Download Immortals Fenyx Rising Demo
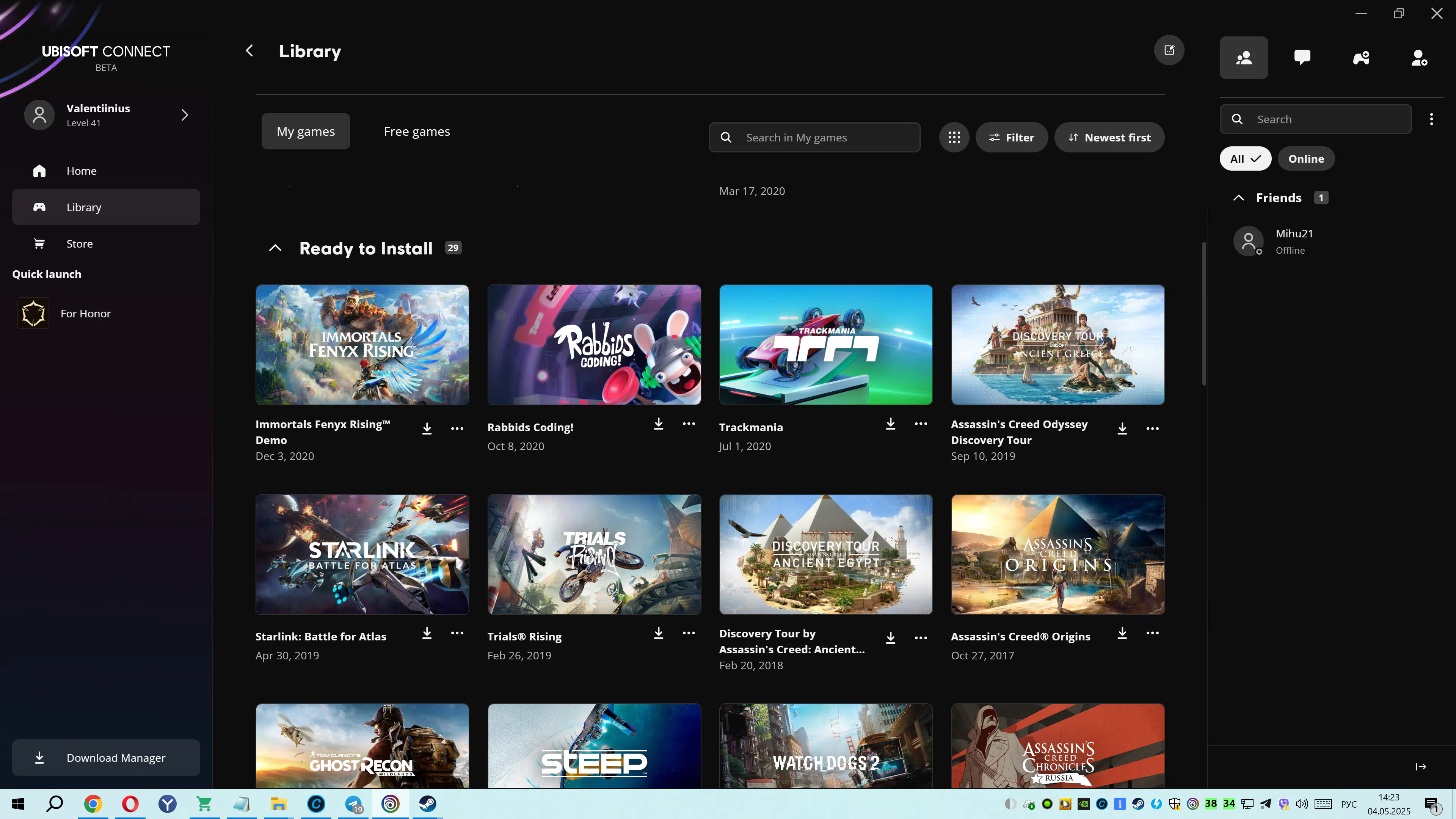The height and width of the screenshot is (819, 1456). pos(427,428)
